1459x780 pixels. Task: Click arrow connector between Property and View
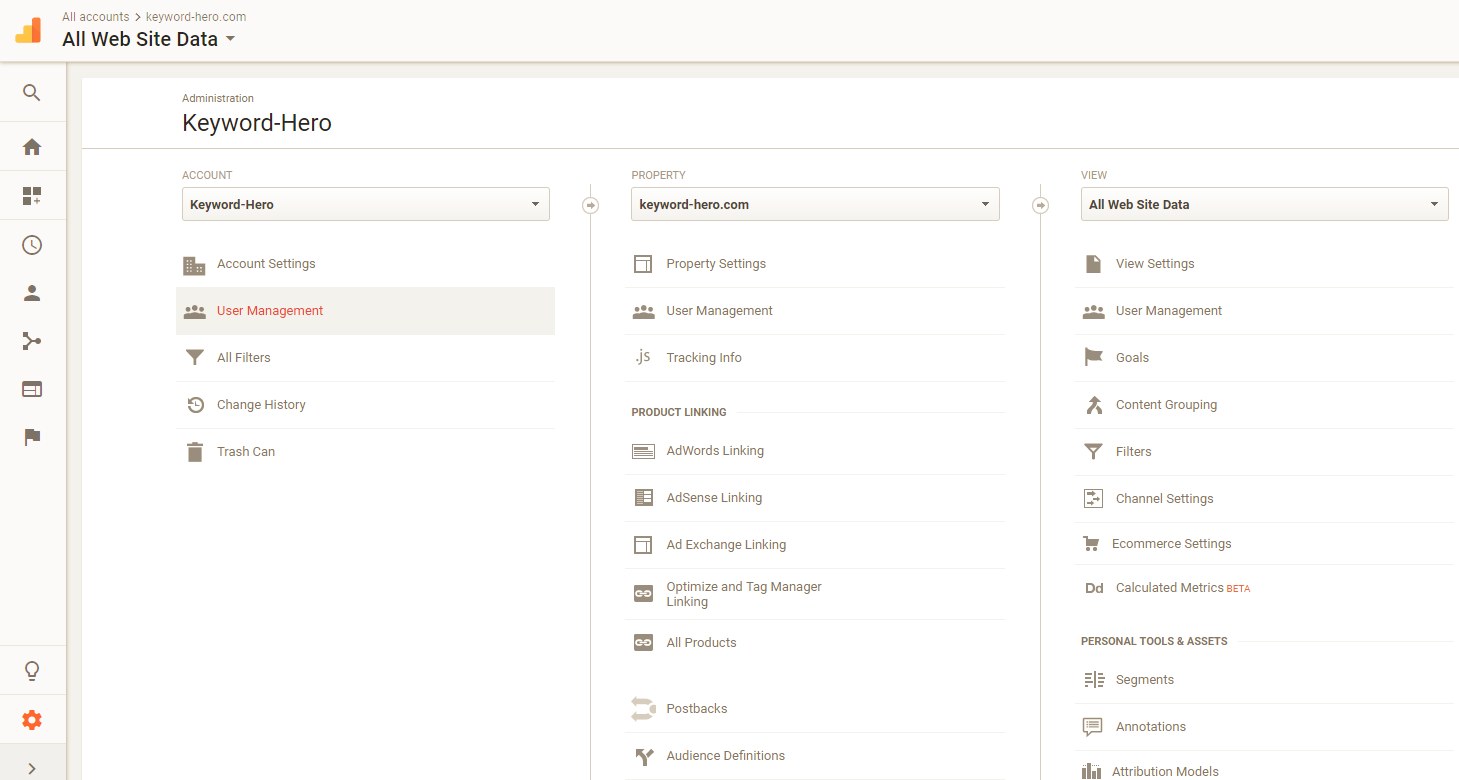1040,205
